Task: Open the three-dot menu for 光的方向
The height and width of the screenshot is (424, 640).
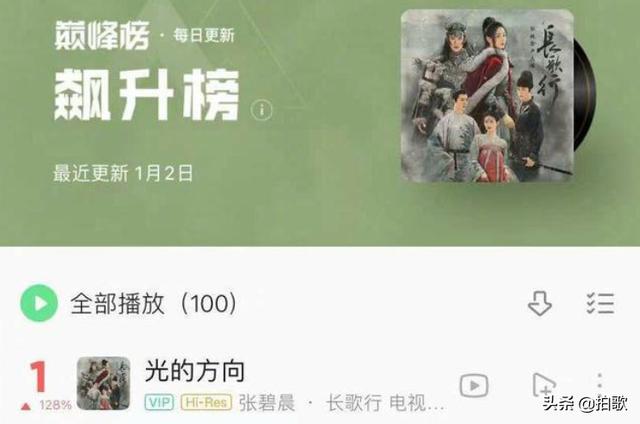Action: click(x=599, y=381)
